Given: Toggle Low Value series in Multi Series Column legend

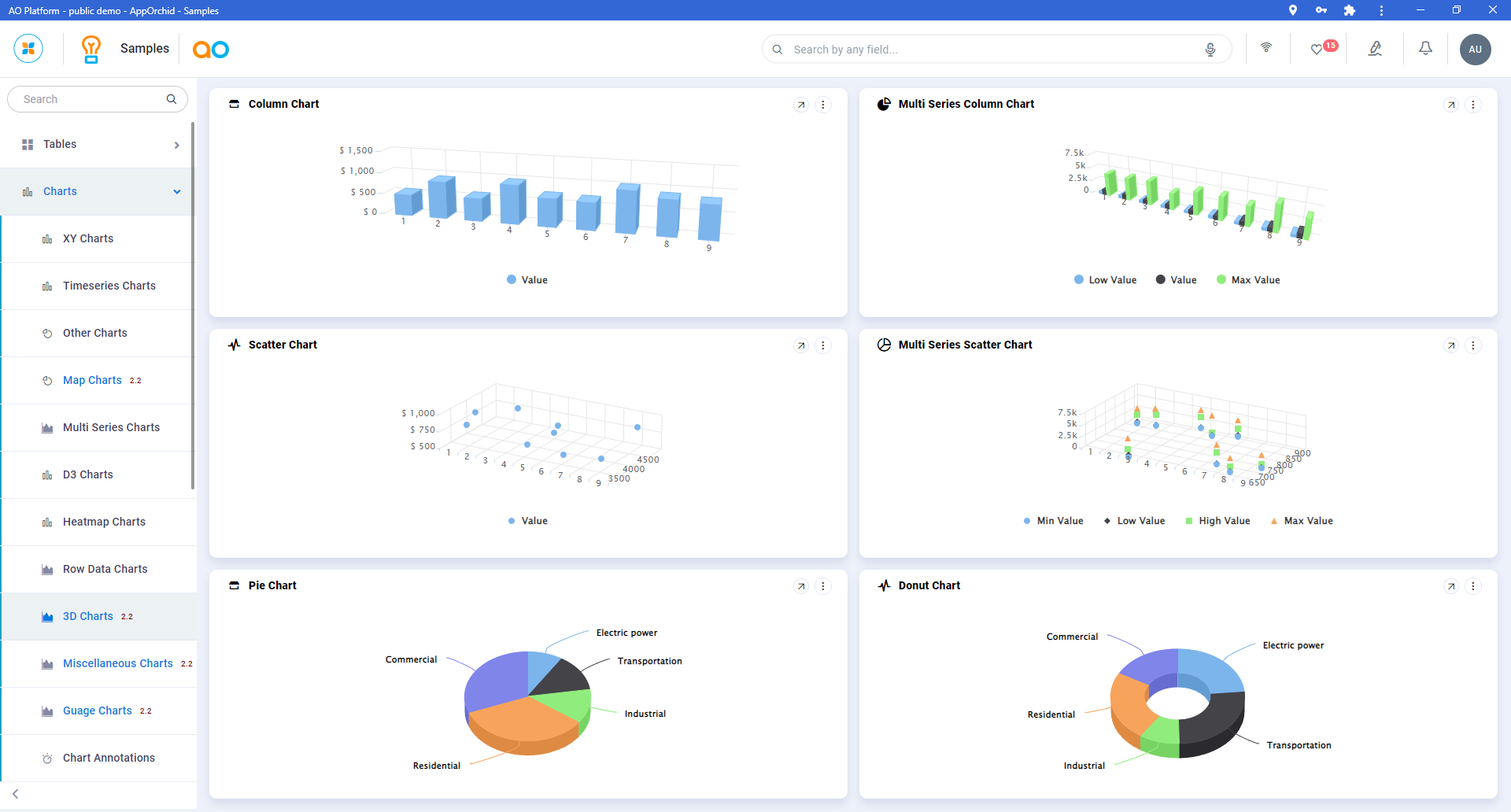Looking at the screenshot, I should 1105,280.
